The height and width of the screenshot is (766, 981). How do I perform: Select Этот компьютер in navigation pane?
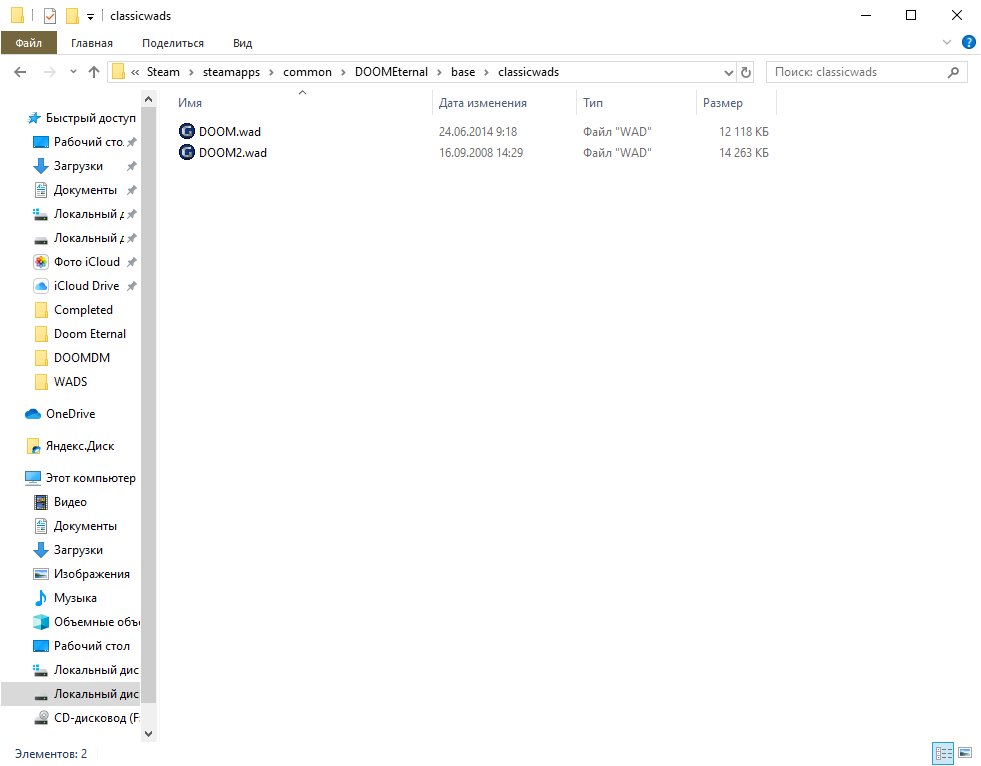tap(90, 477)
